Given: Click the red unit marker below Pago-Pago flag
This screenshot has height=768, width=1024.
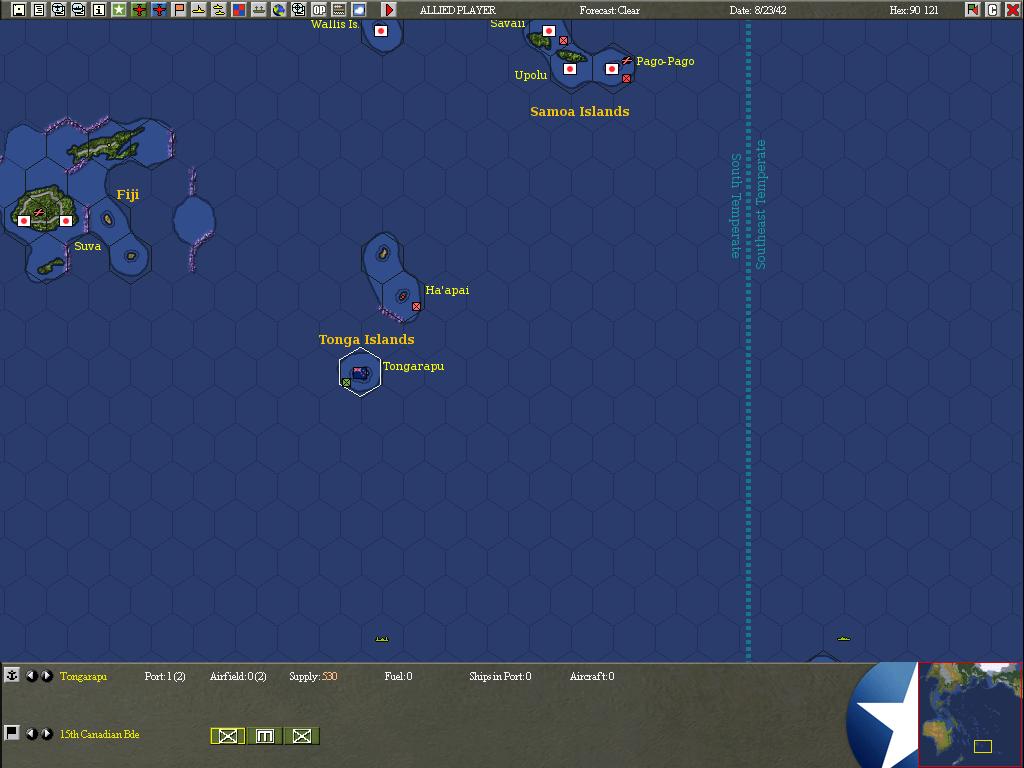Looking at the screenshot, I should [626, 78].
